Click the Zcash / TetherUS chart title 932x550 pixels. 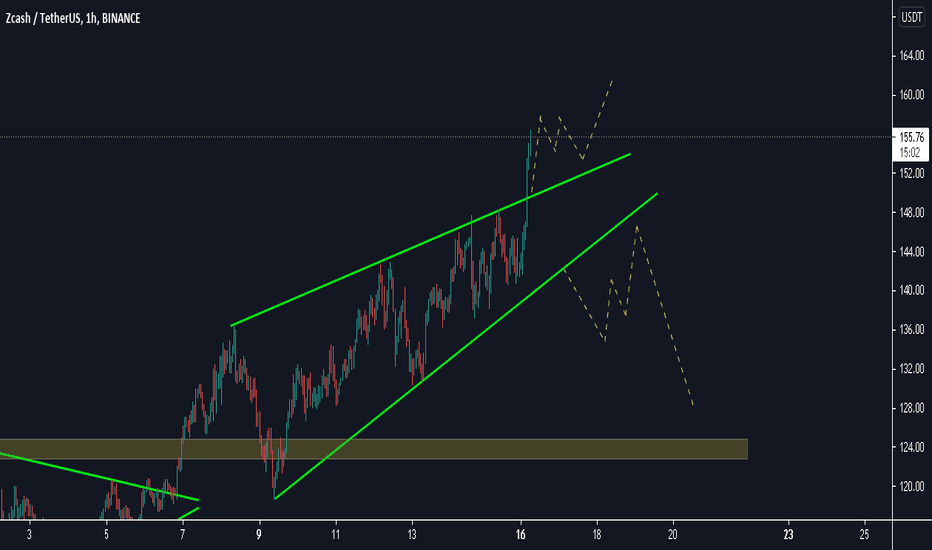(x=73, y=18)
